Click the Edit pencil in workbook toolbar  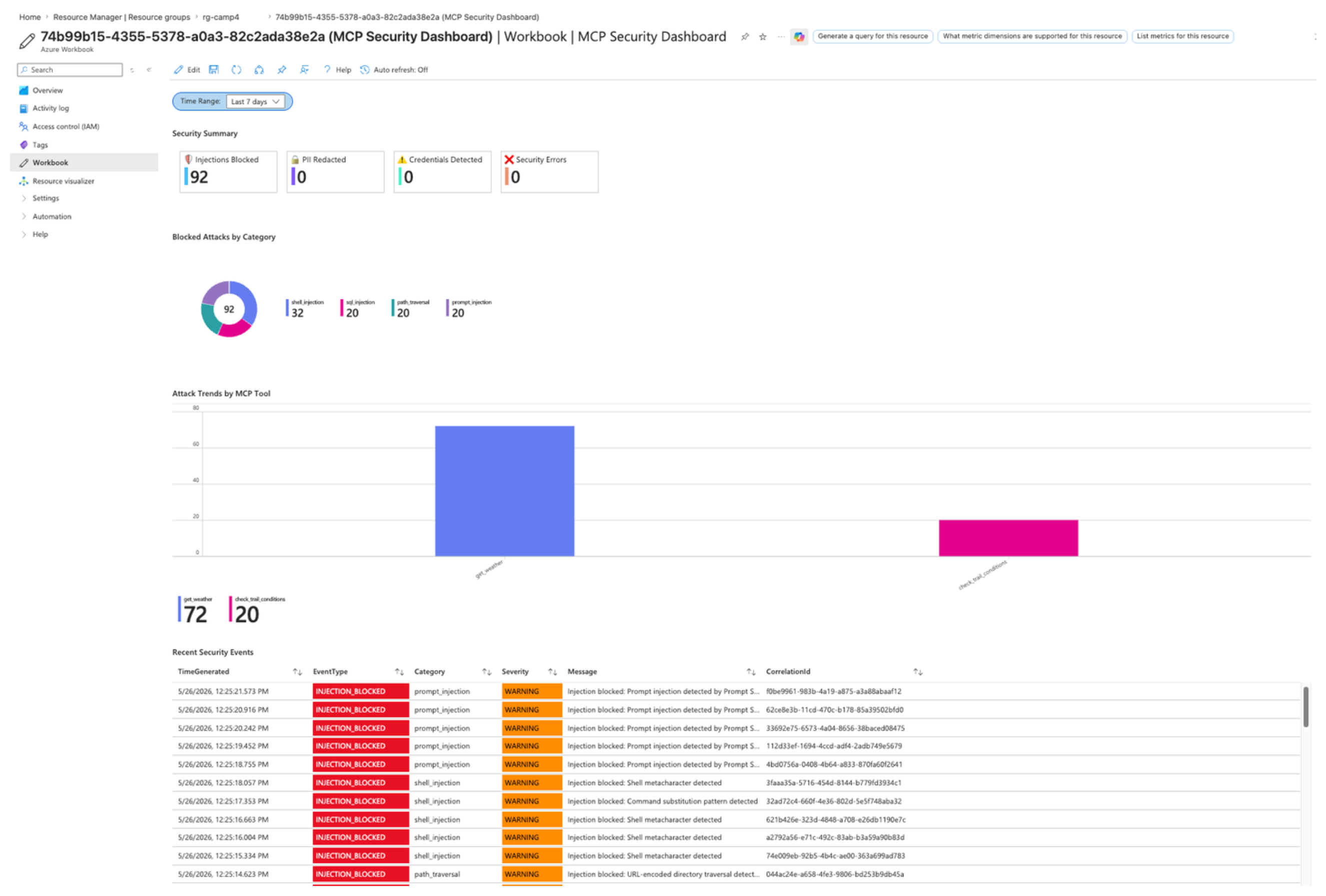point(187,69)
